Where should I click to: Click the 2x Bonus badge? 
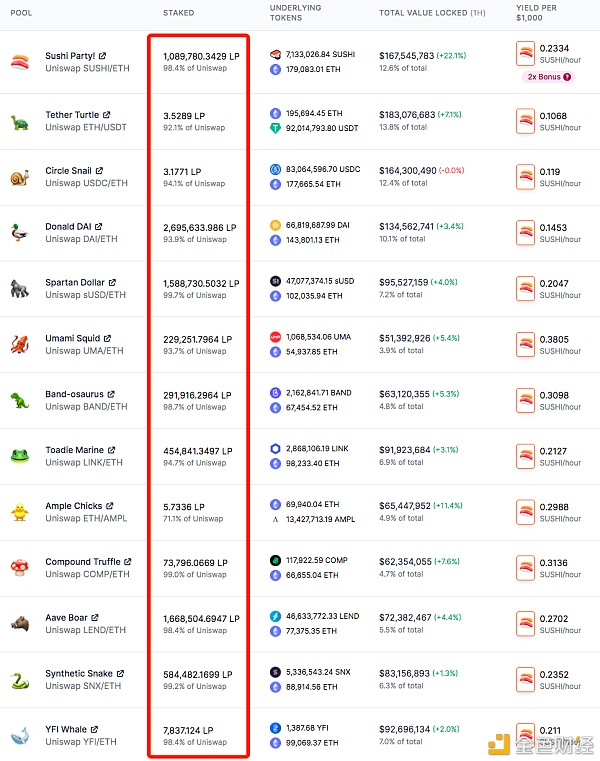tap(543, 76)
